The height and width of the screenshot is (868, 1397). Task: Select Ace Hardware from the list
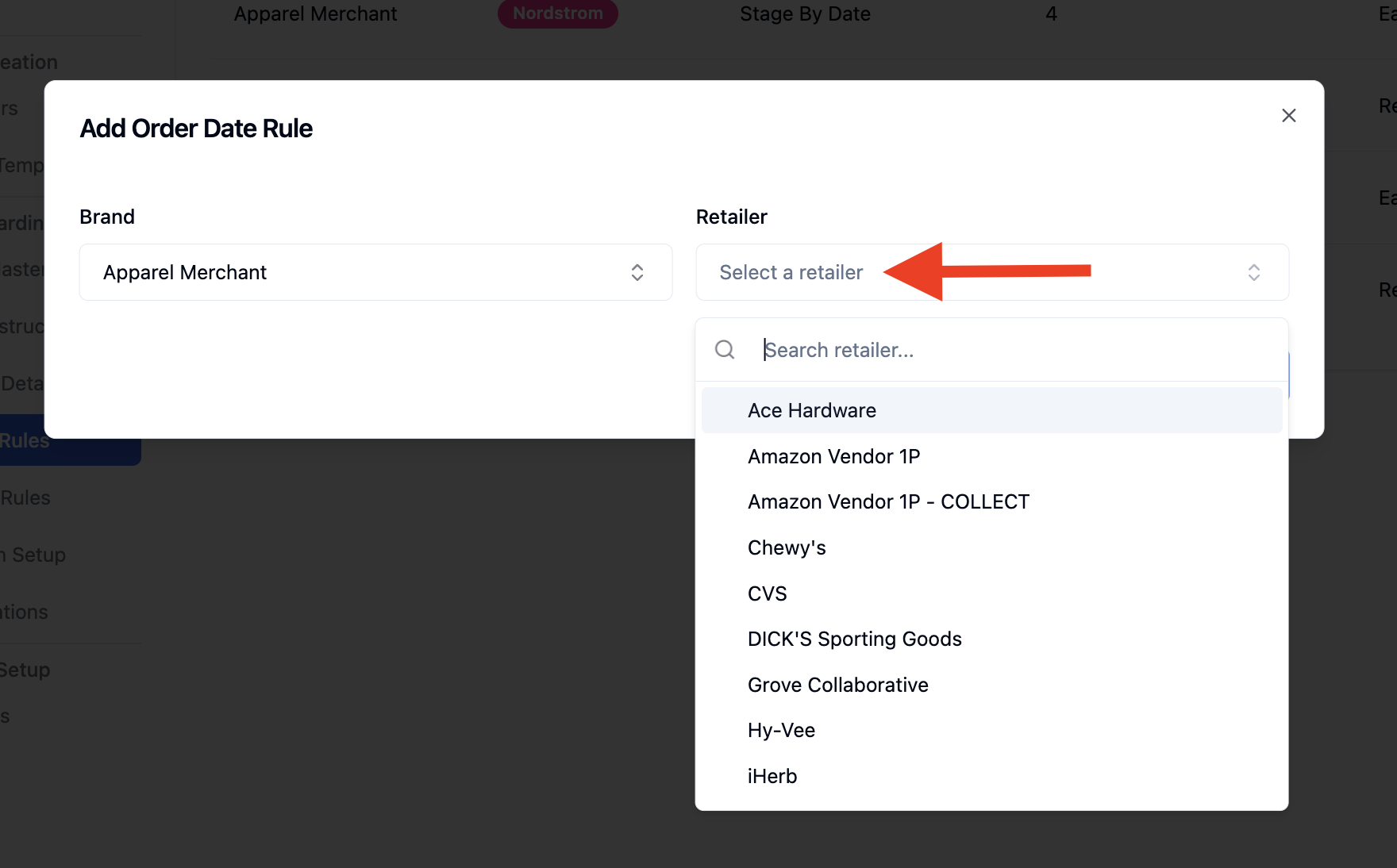click(x=992, y=410)
